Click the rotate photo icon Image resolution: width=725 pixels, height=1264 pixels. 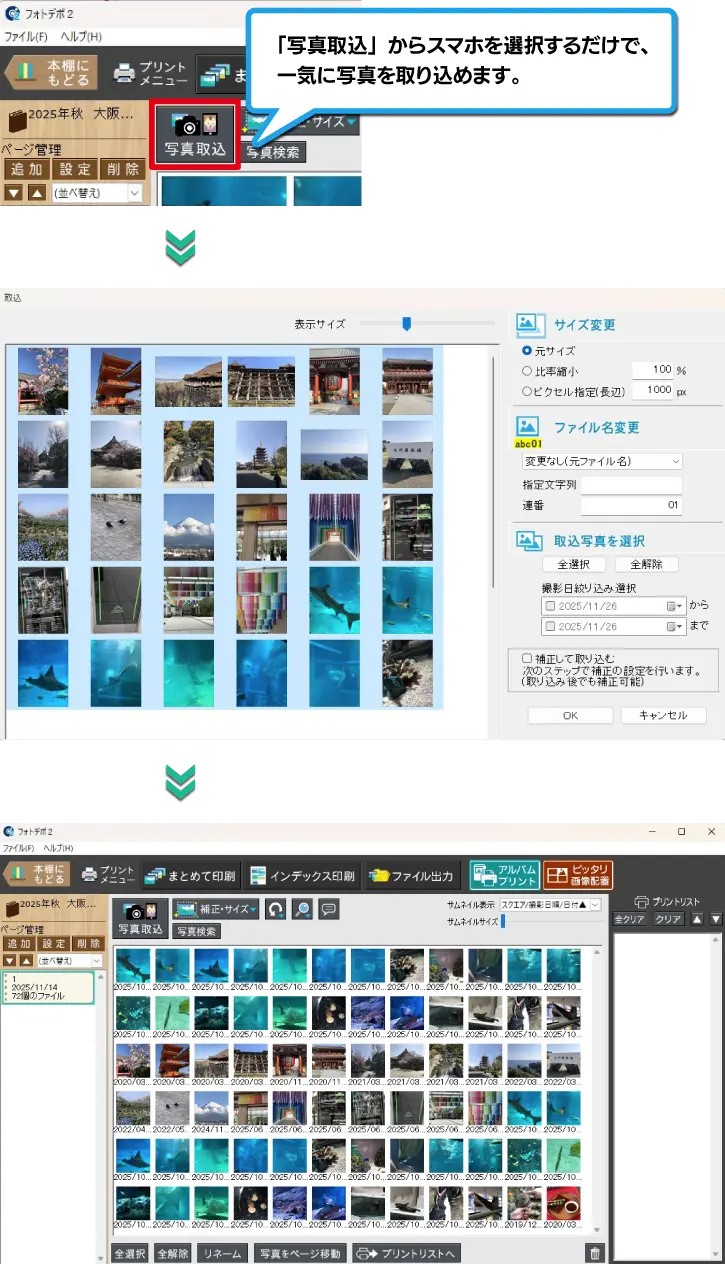tap(275, 909)
